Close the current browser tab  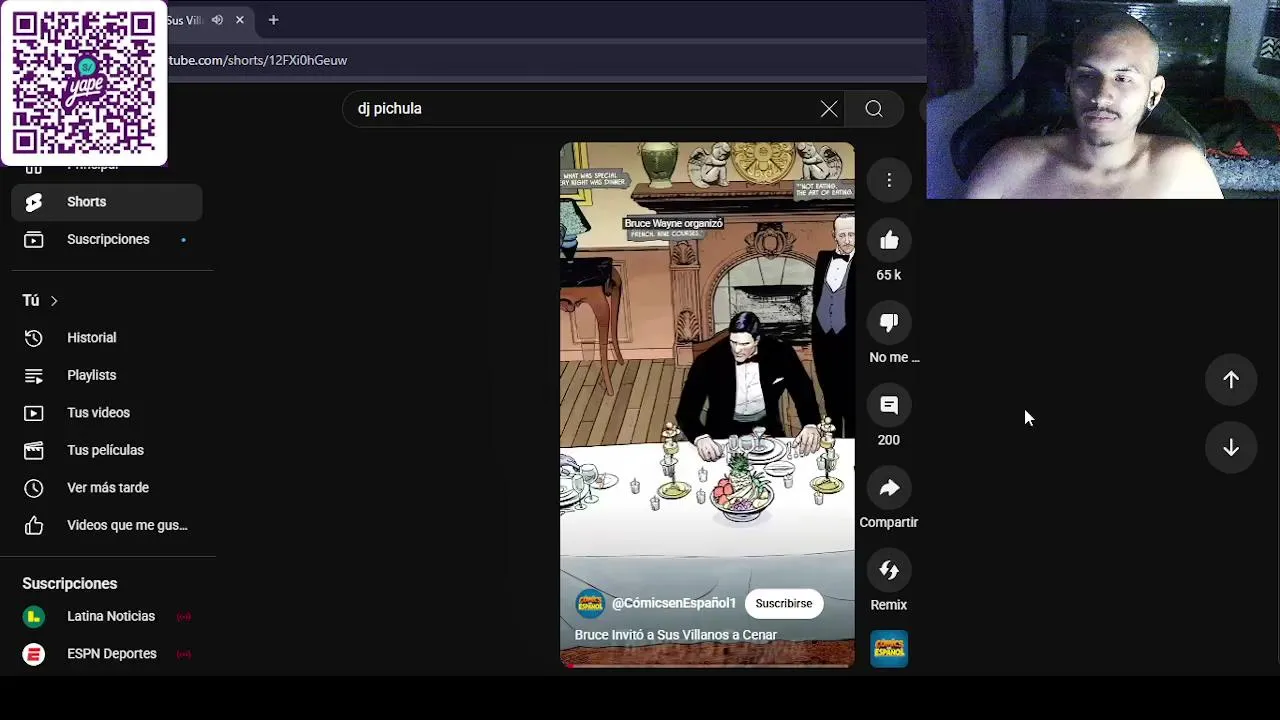pos(240,20)
